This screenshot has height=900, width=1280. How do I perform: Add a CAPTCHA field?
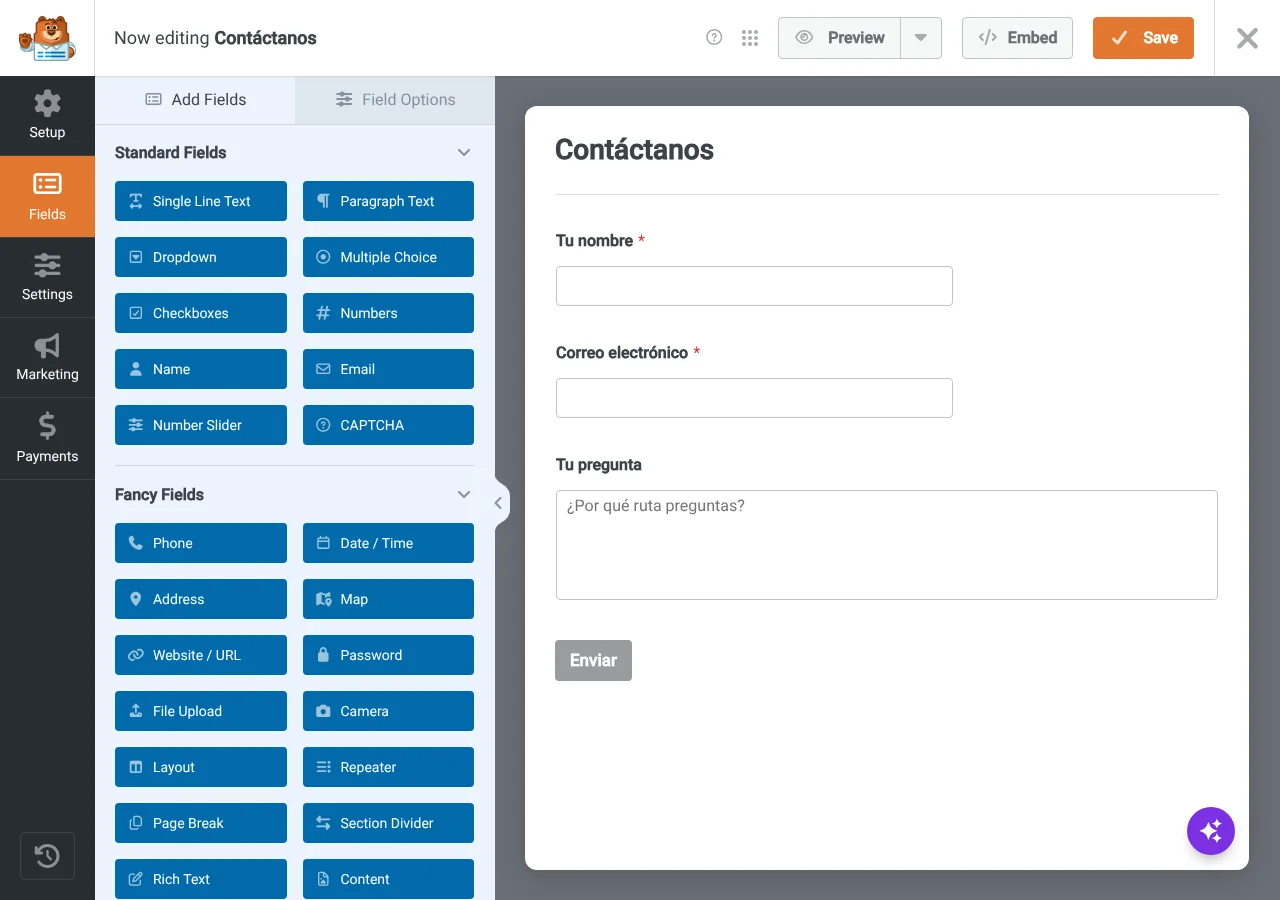click(x=388, y=425)
